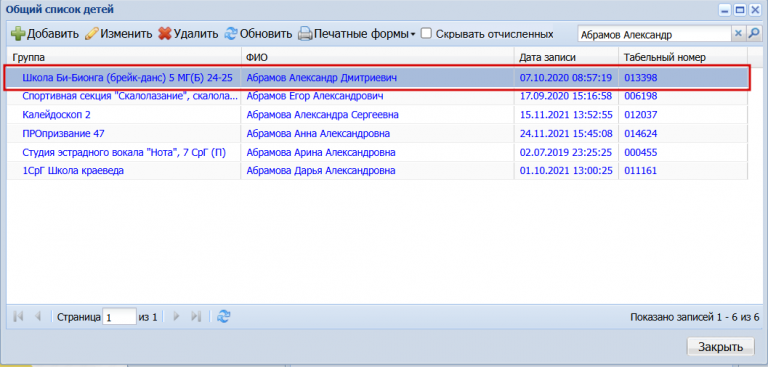Open the Печатные формы dropdown
Image resolution: width=768 pixels, height=367 pixels.
pos(357,34)
